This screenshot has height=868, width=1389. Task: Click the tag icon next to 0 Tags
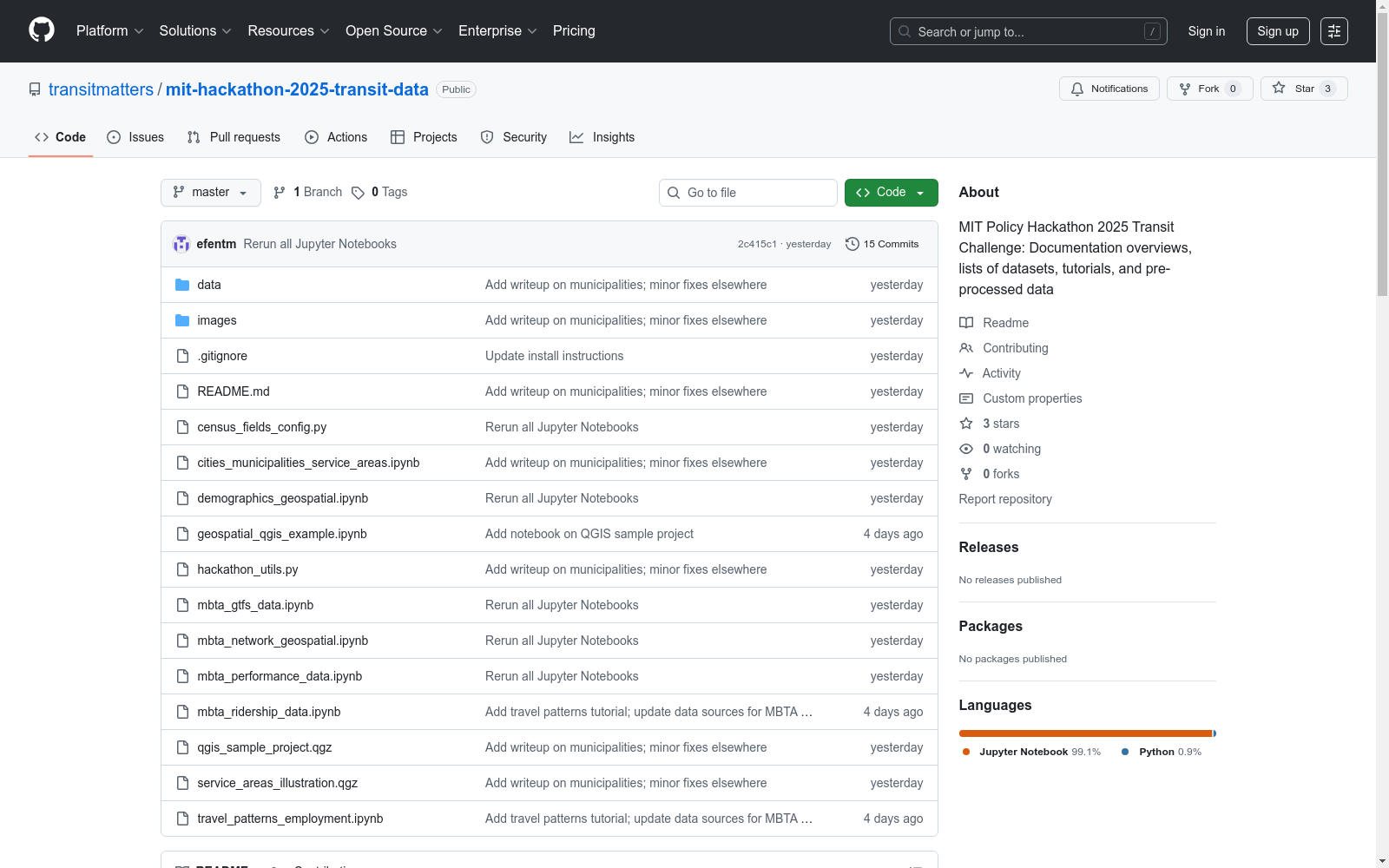[358, 193]
